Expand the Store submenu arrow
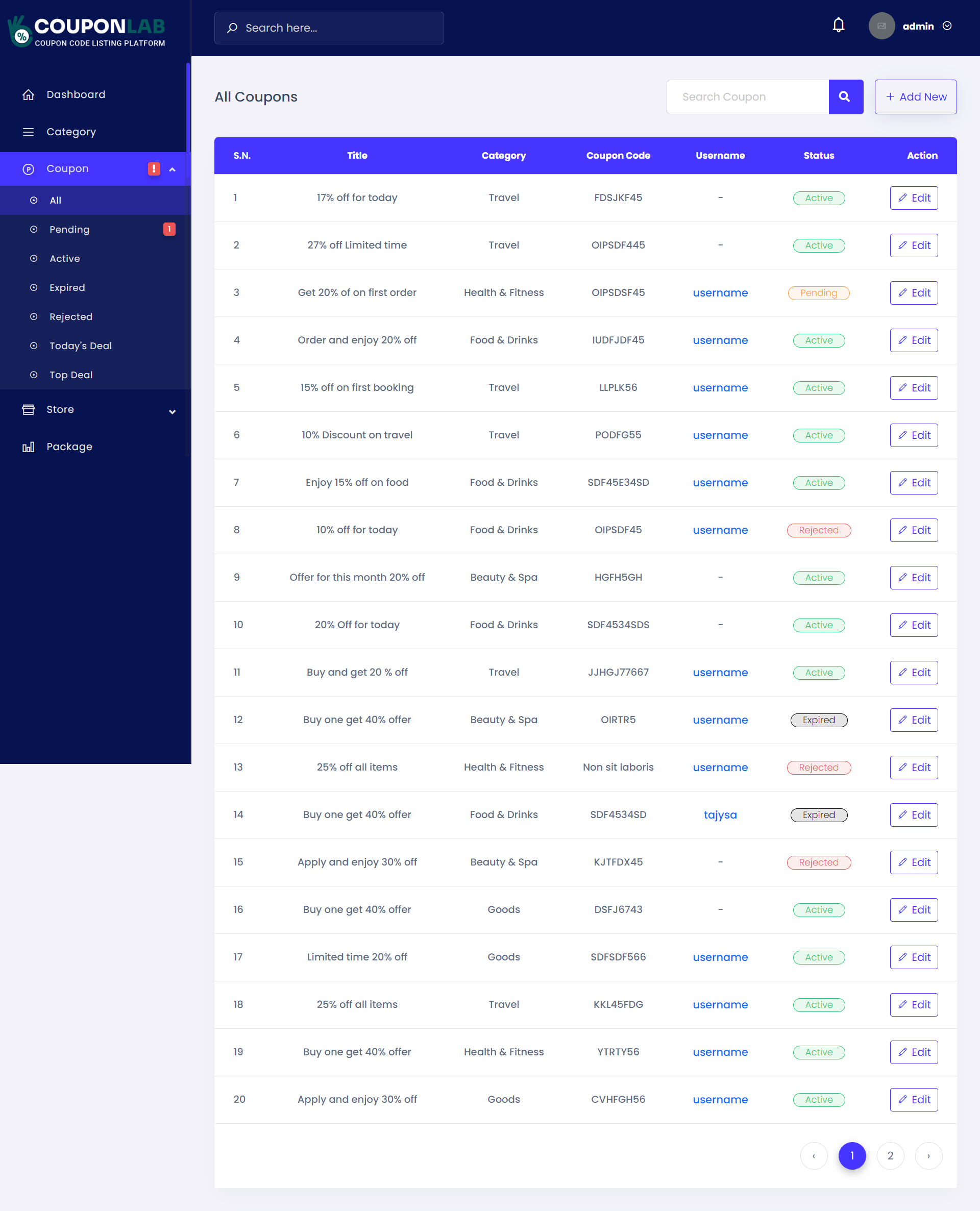 [x=172, y=411]
